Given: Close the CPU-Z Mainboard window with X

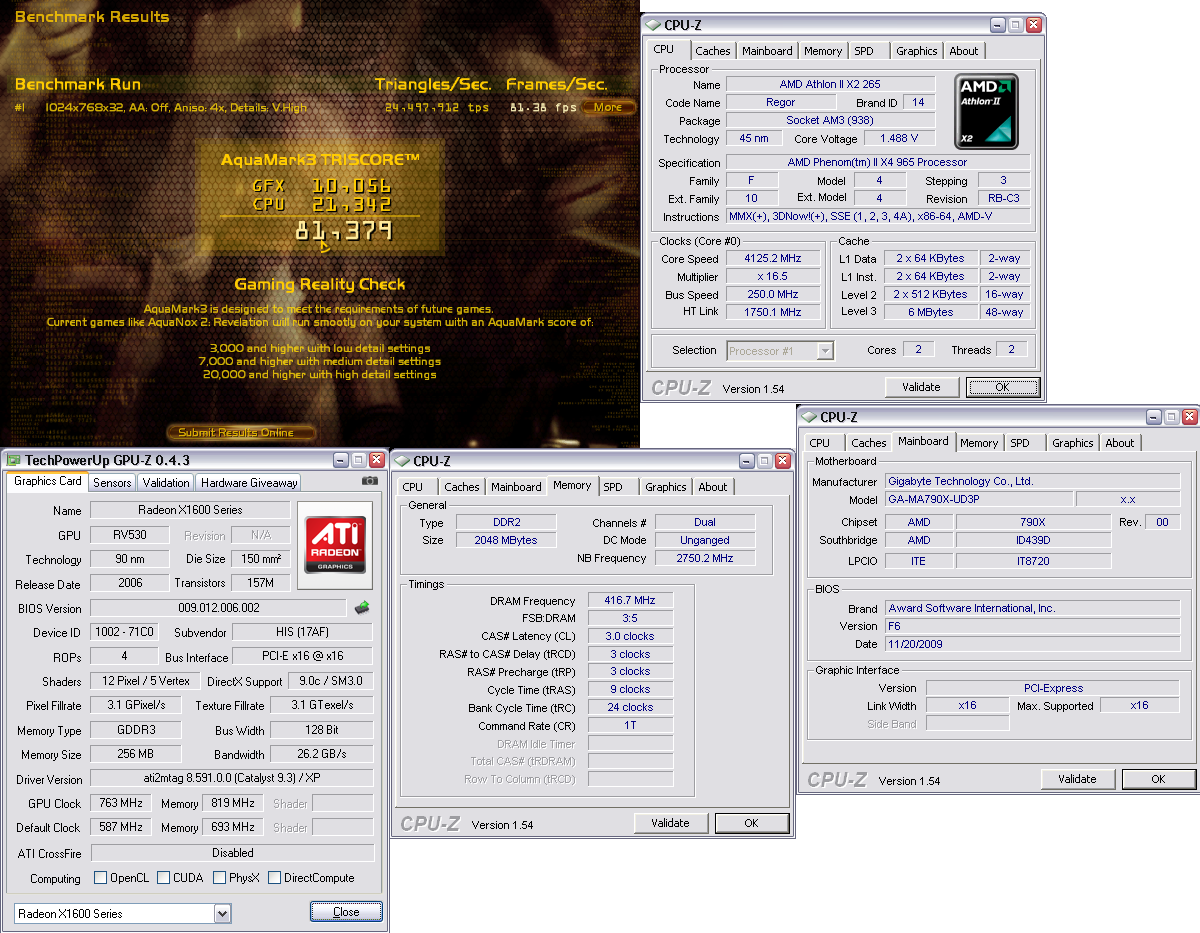Looking at the screenshot, I should pos(1189,417).
